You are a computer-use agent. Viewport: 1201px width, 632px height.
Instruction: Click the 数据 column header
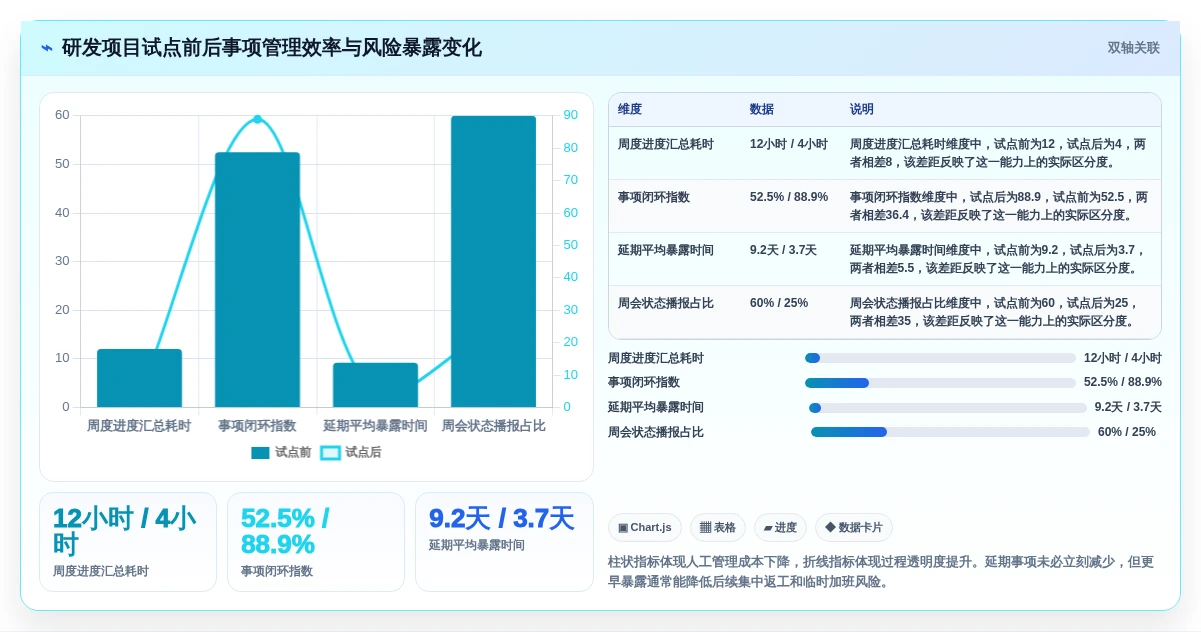click(762, 110)
